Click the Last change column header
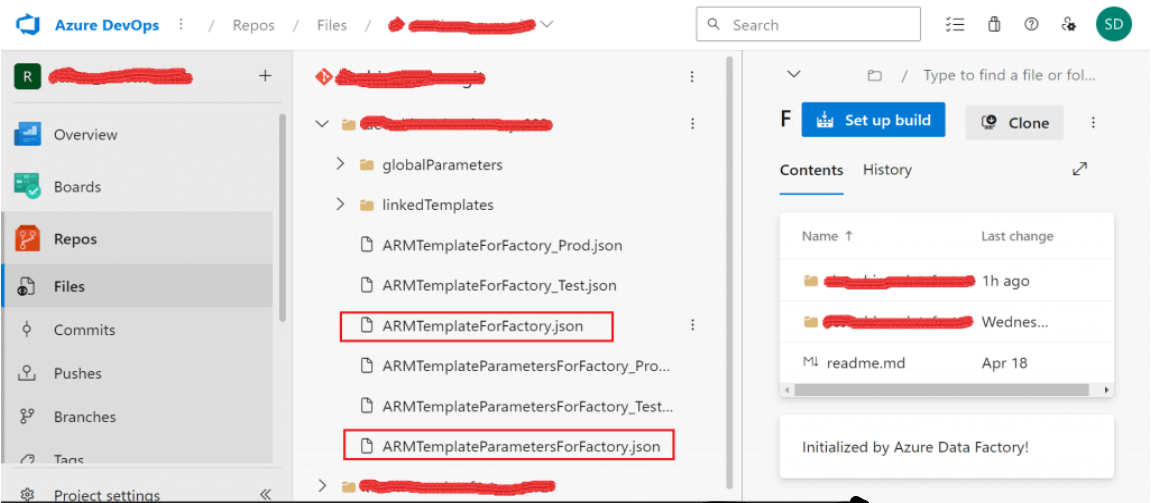 click(1017, 236)
